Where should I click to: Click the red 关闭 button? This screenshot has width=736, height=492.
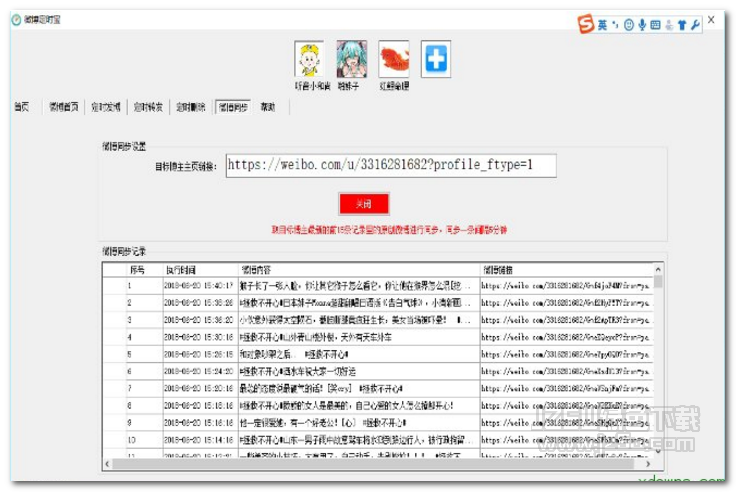pyautogui.click(x=364, y=204)
